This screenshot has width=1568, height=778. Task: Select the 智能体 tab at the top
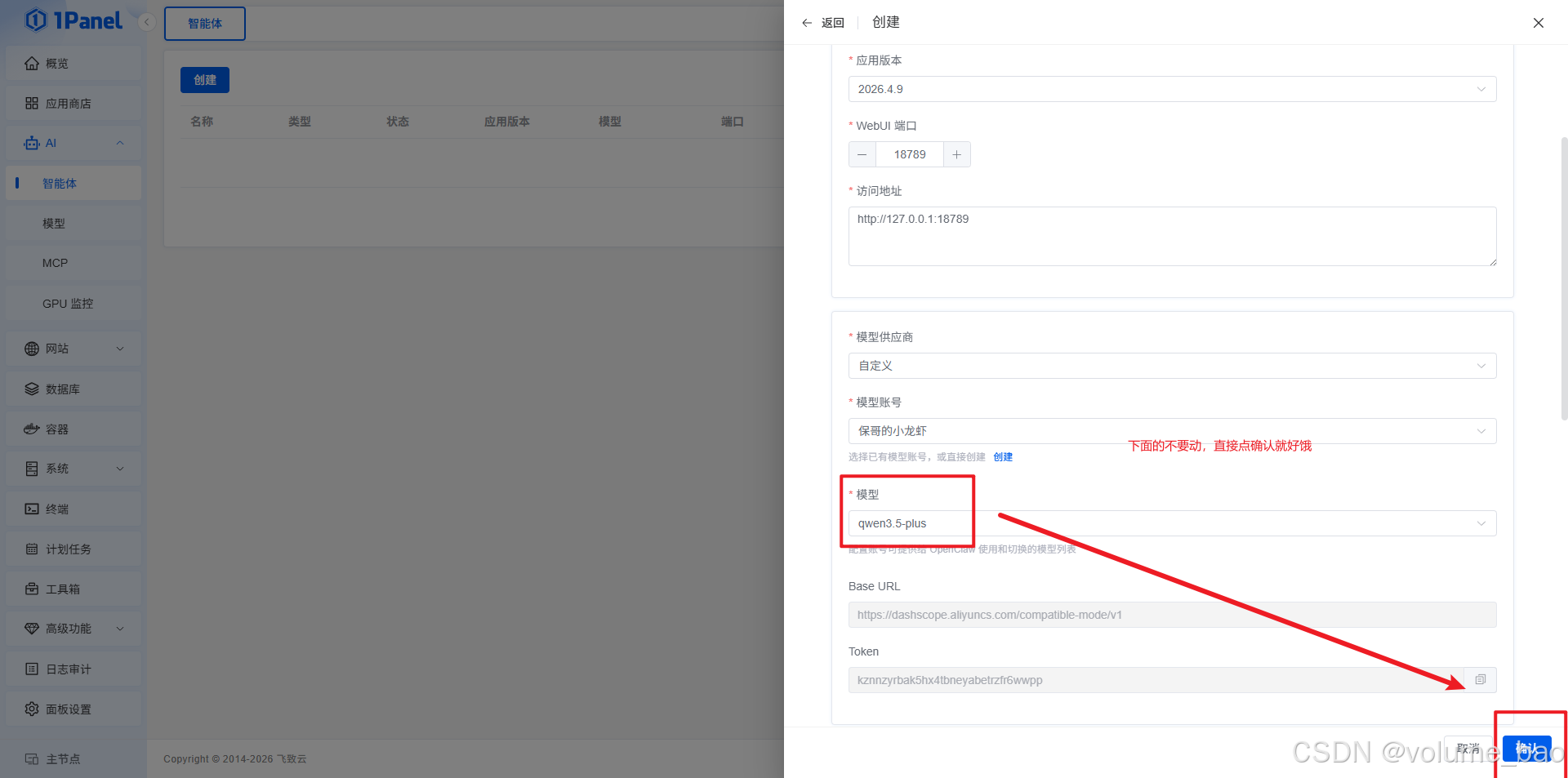point(205,24)
